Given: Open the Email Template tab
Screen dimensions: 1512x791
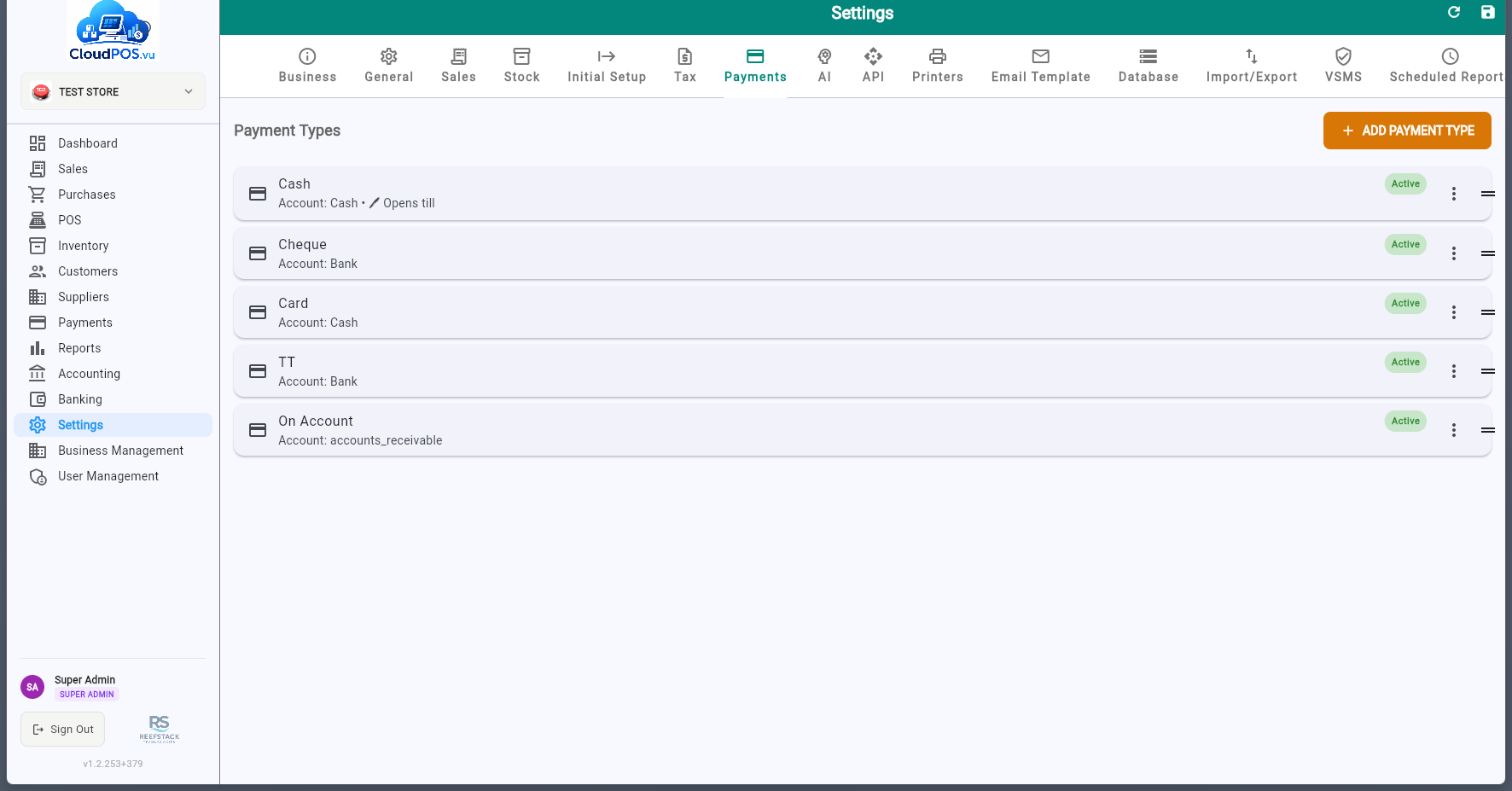Looking at the screenshot, I should 1041,66.
